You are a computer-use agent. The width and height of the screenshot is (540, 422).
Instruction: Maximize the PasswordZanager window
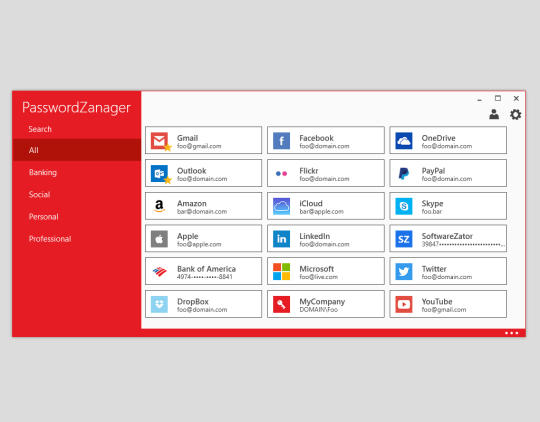point(498,98)
